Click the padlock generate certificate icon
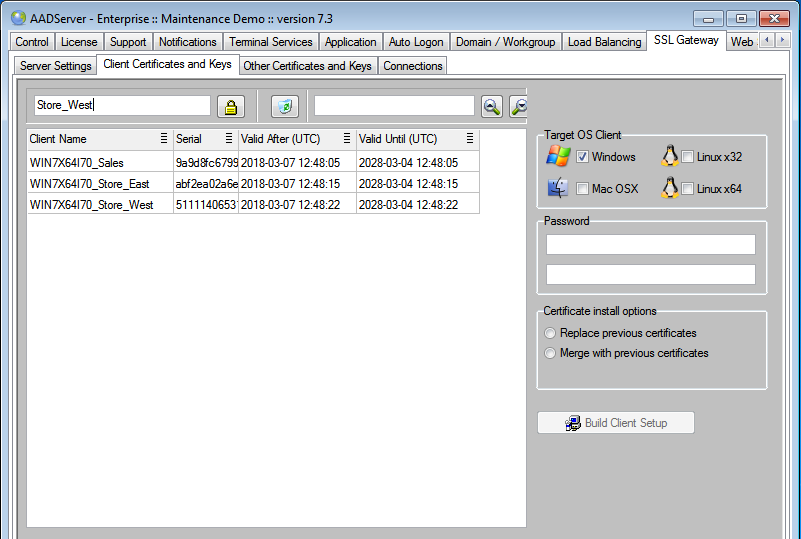Viewport: 801px width, 539px height. 231,107
